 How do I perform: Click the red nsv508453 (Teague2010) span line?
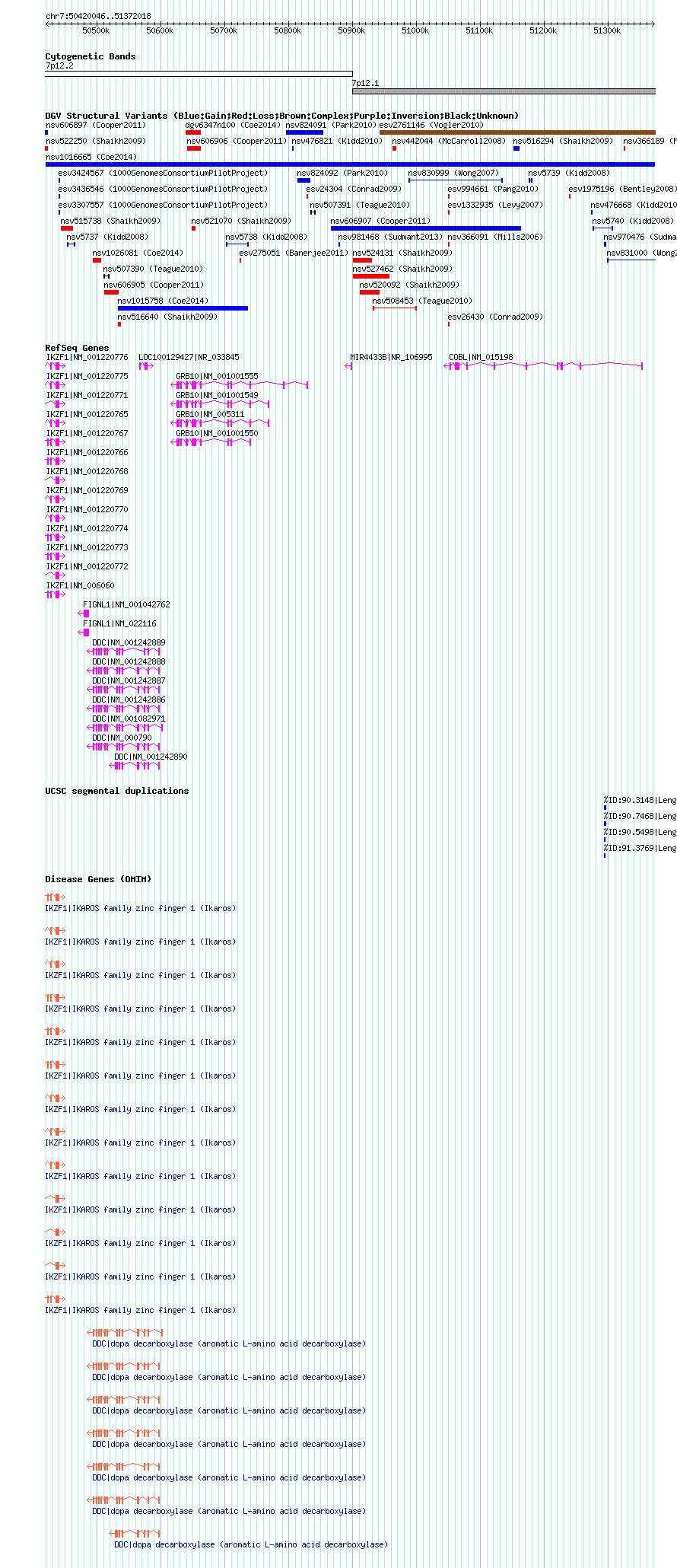click(394, 308)
